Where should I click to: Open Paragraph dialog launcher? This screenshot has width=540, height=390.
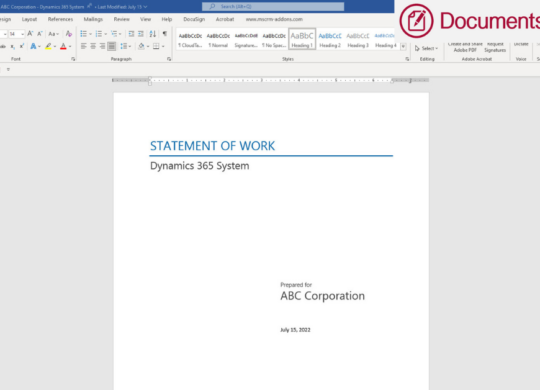pos(169,59)
